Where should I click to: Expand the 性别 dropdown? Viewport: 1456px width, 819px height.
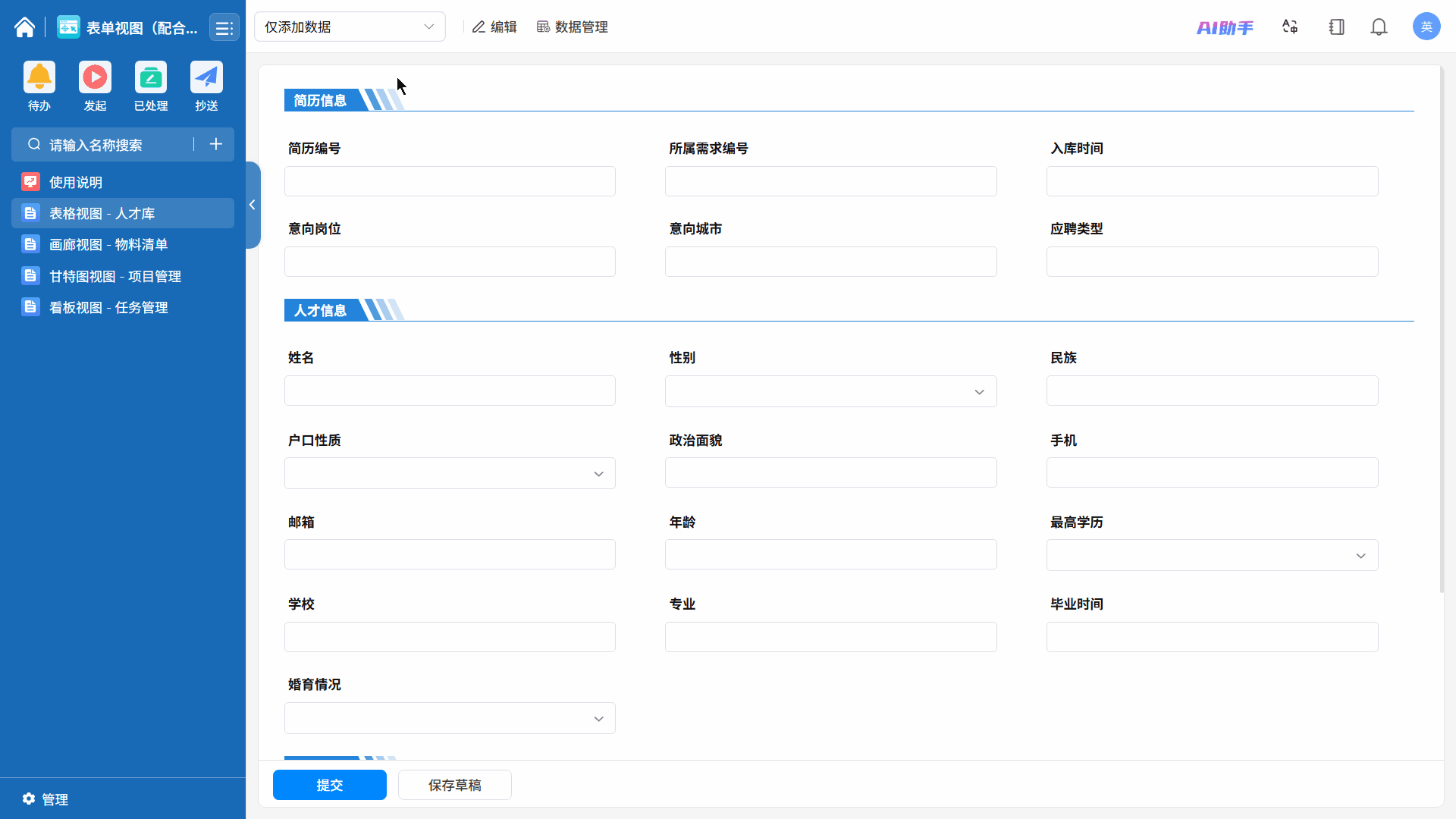[x=830, y=392]
